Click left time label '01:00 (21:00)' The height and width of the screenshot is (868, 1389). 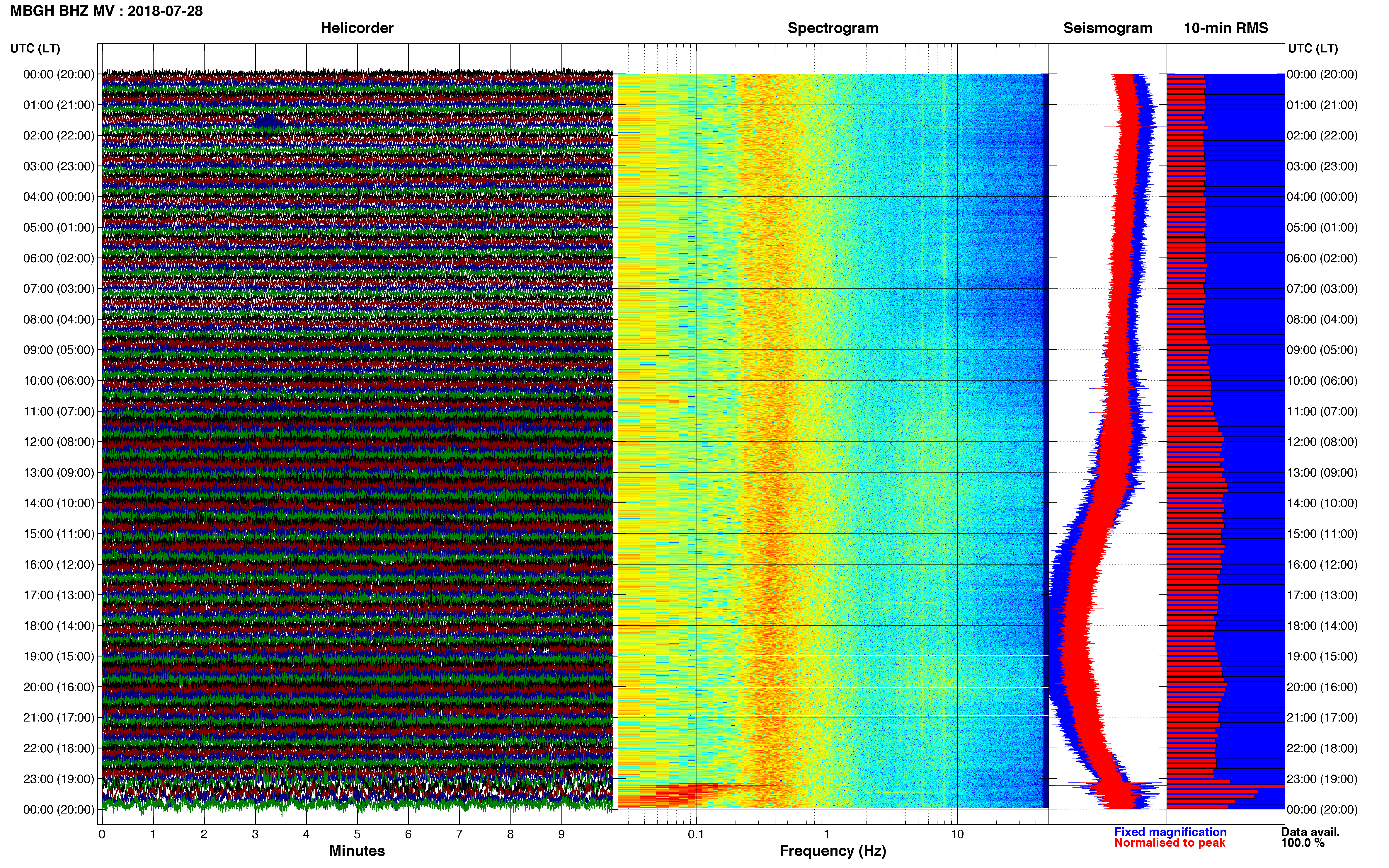tap(59, 105)
